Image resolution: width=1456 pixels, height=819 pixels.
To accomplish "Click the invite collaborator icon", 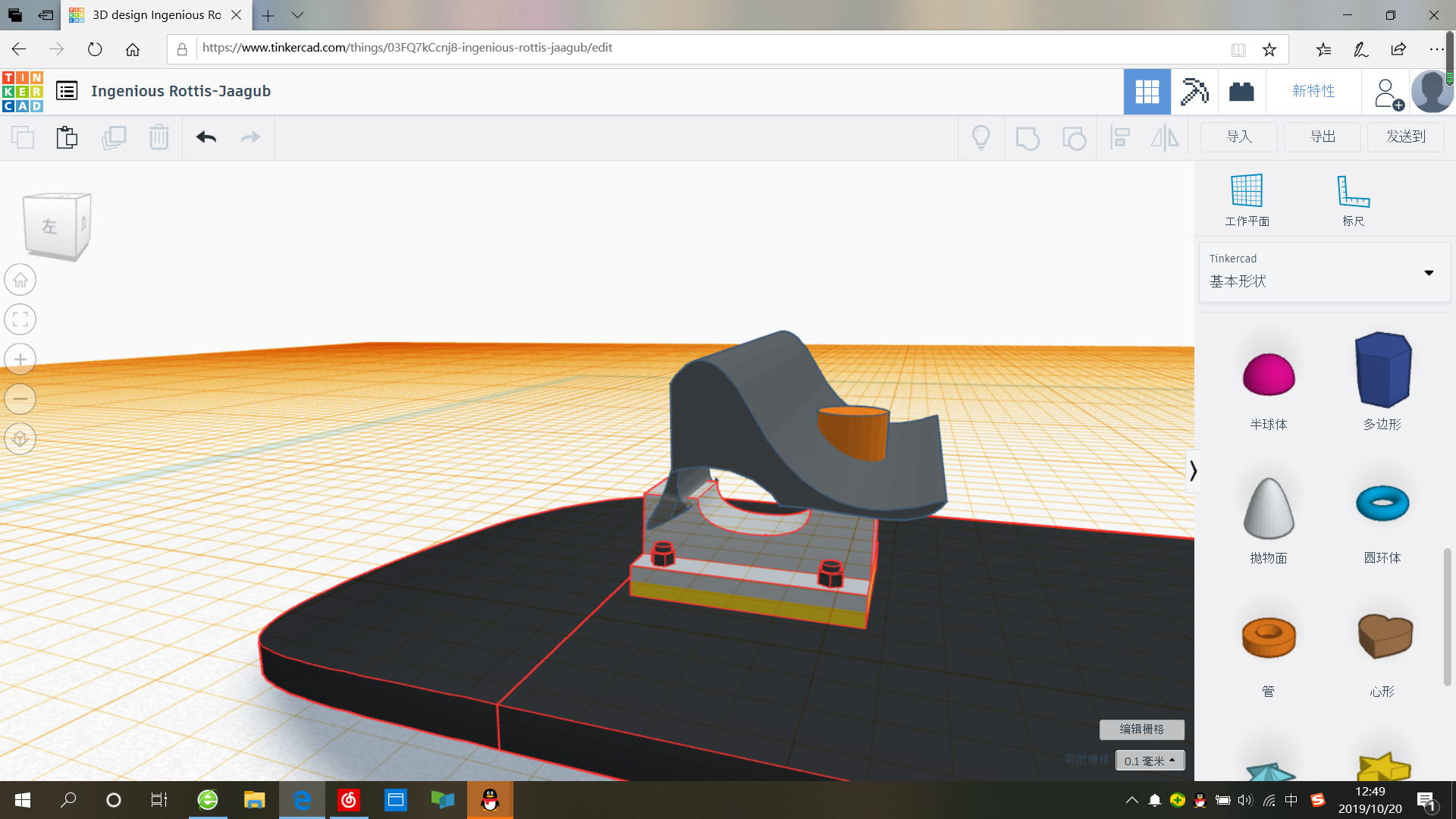I will (1388, 93).
